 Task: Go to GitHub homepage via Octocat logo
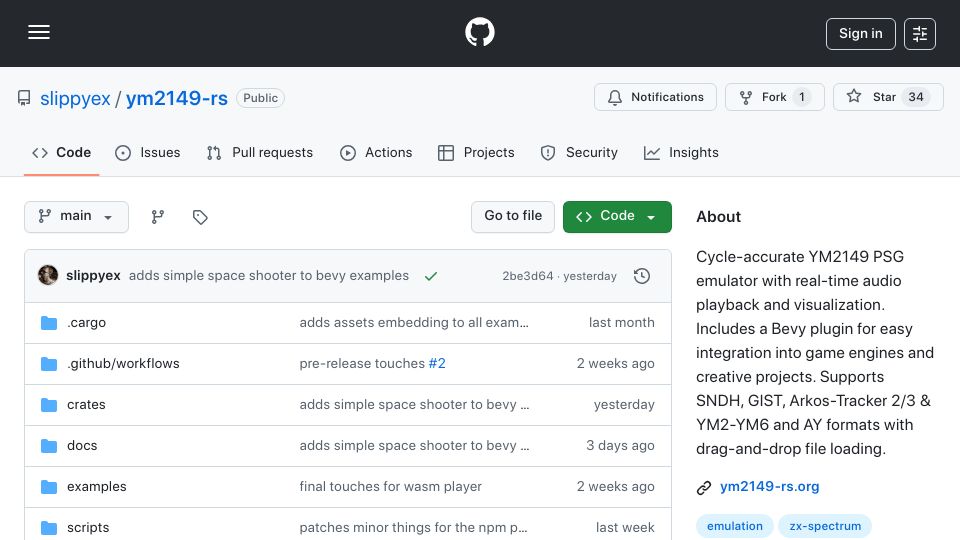(479, 32)
